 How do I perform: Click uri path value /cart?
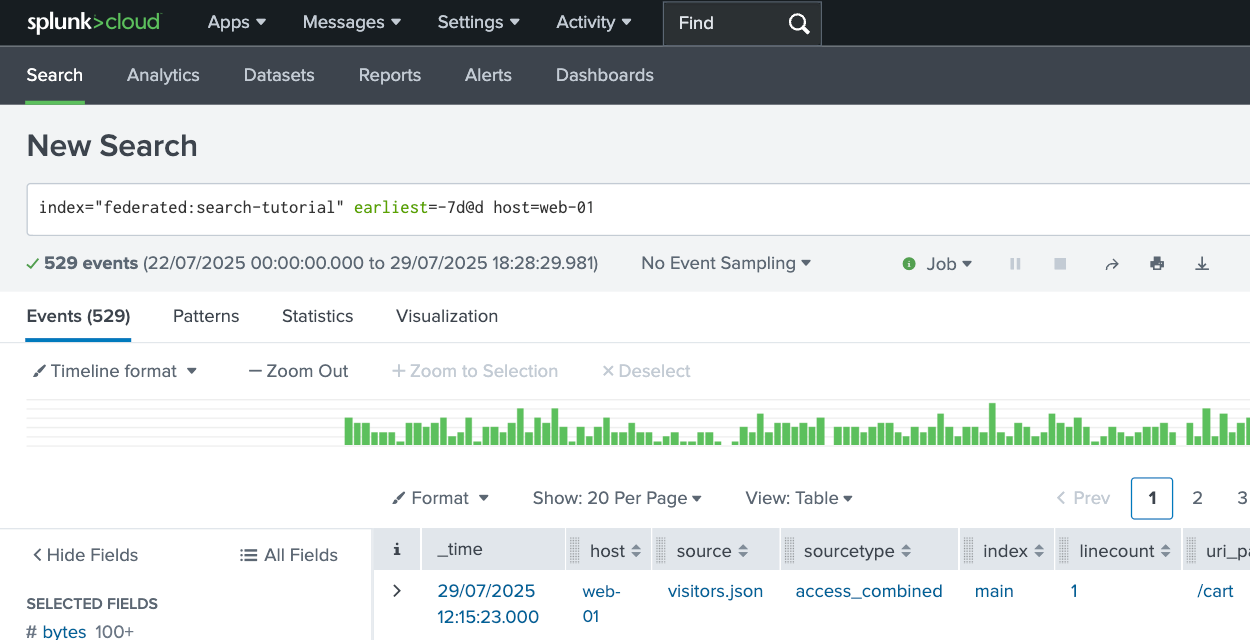pos(1215,591)
